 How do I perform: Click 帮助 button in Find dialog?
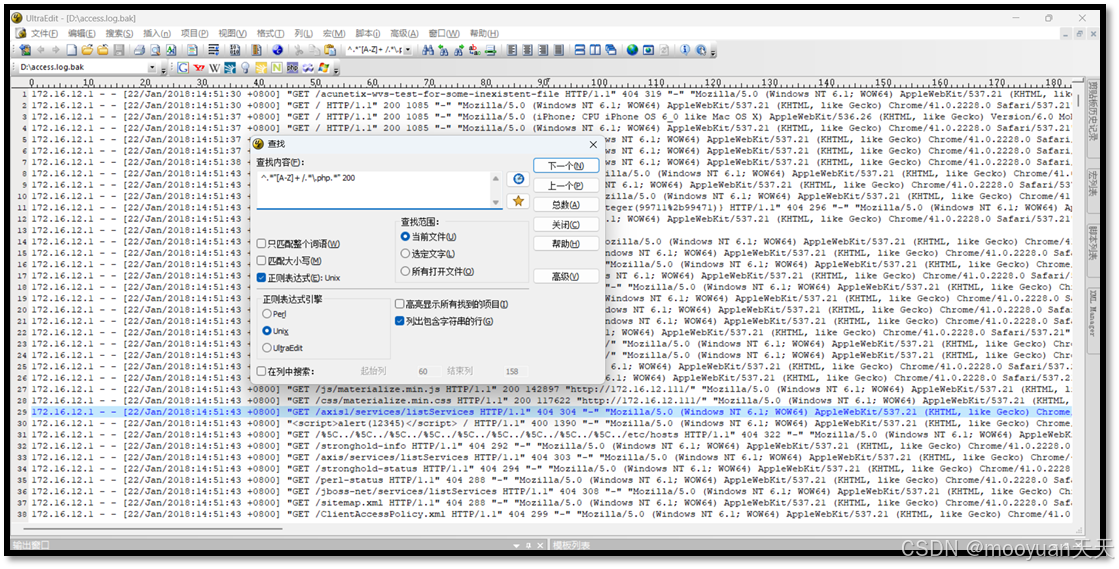pos(566,244)
